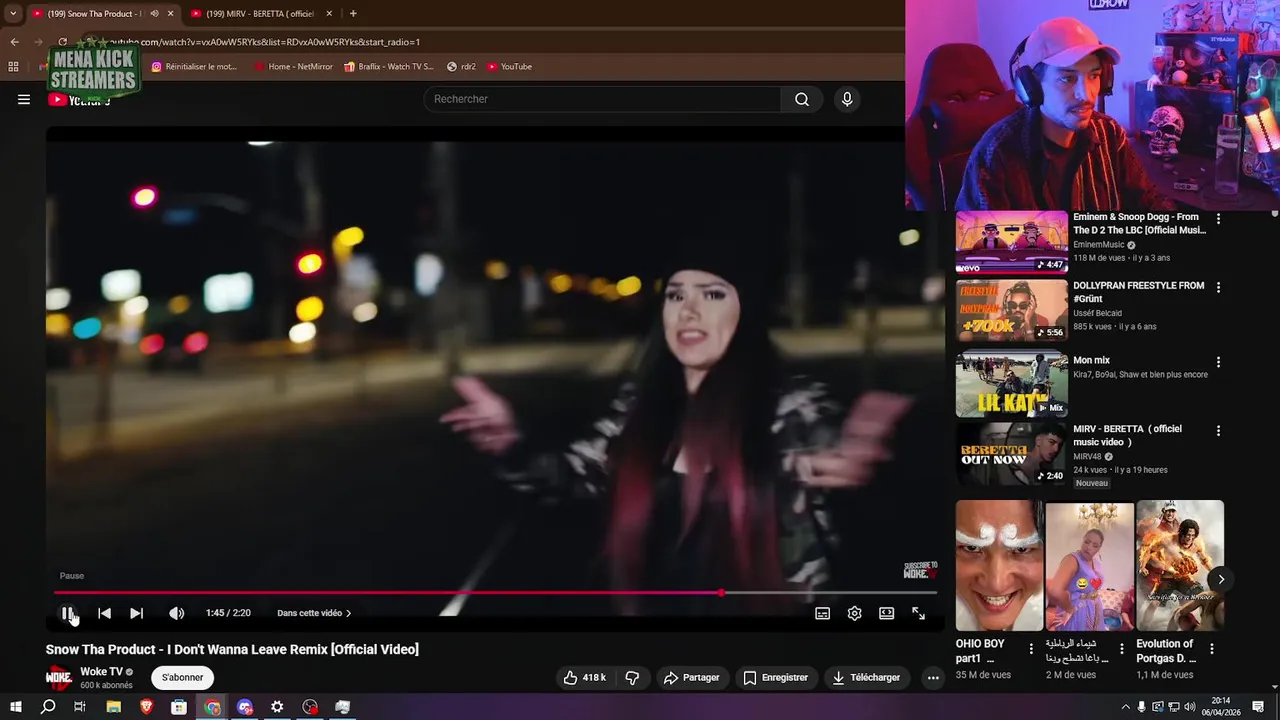The height and width of the screenshot is (720, 1280).
Task: Go to the previous video in the playlist
Action: (x=104, y=613)
